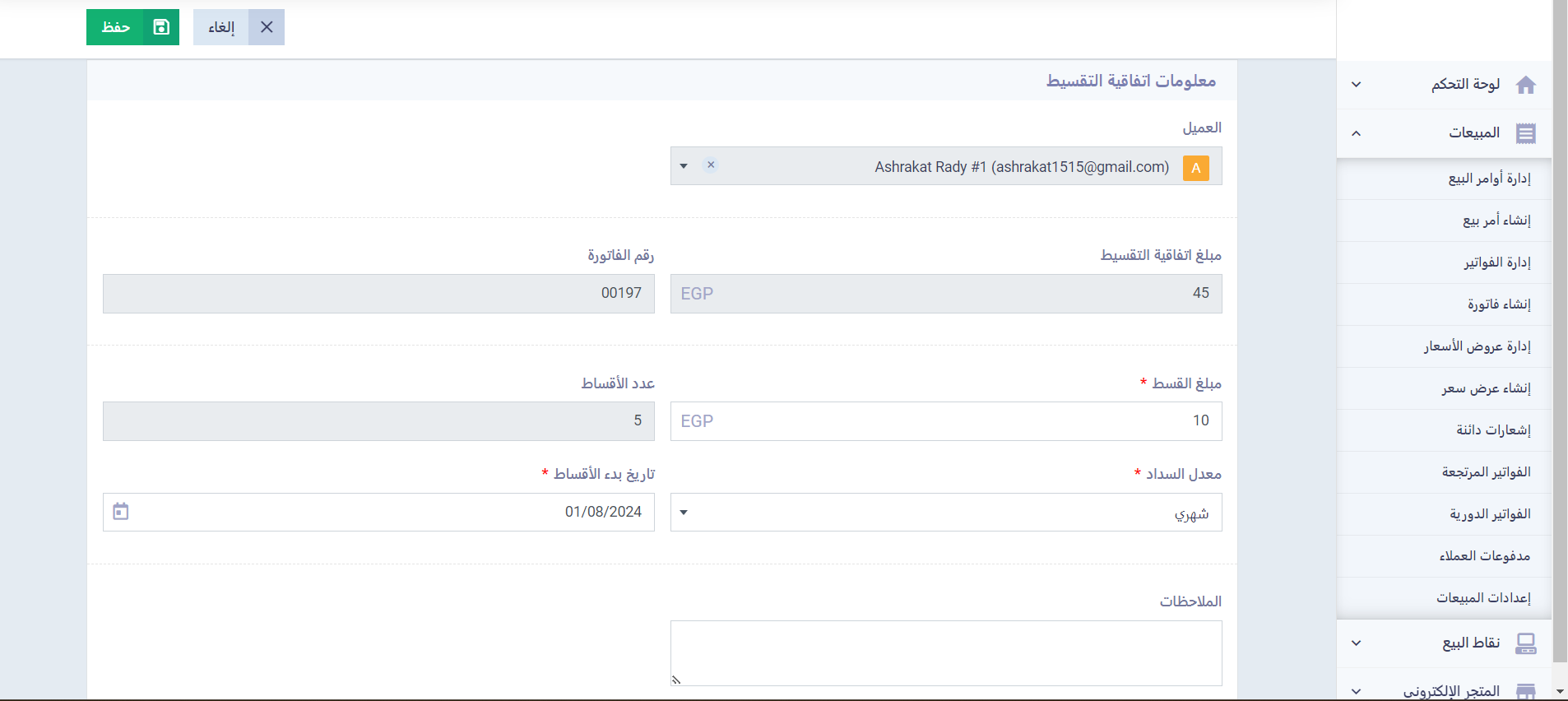Expand the نقاط البيع section chevron
Viewport: 1568px width, 701px height.
click(x=1357, y=643)
